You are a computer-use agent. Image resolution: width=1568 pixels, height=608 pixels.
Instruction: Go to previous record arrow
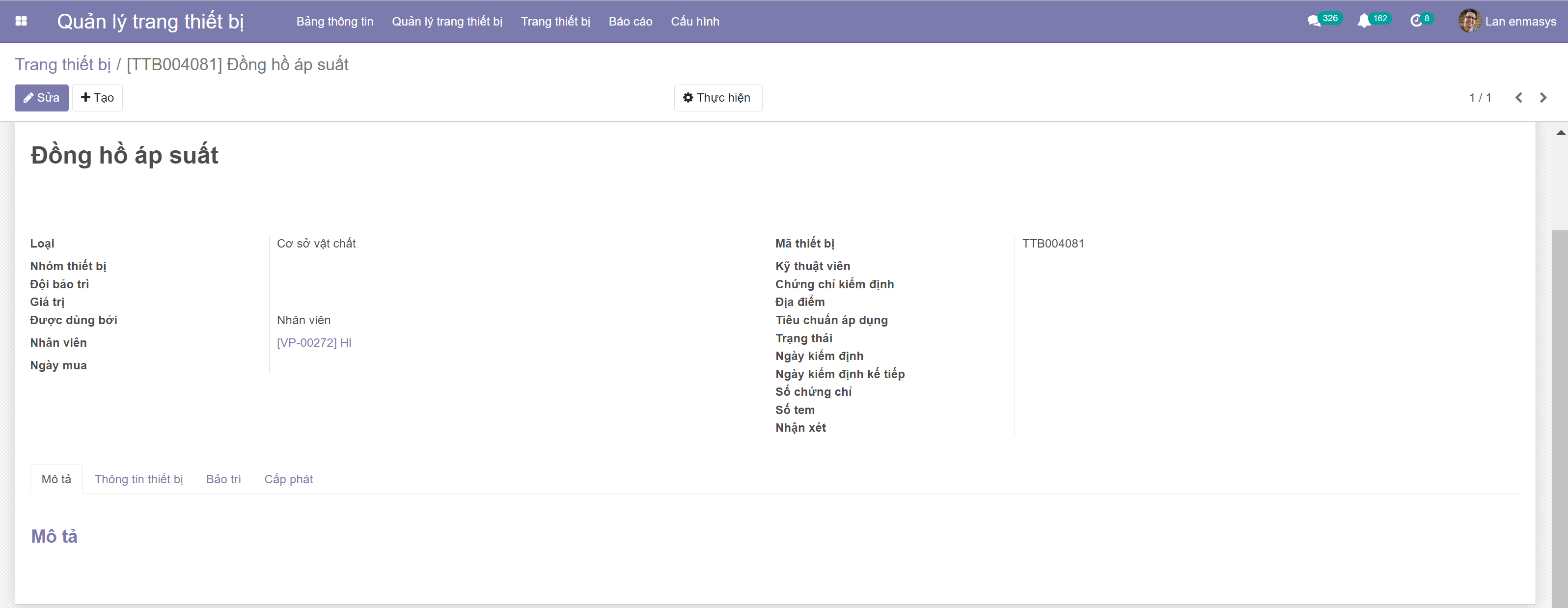(x=1518, y=98)
